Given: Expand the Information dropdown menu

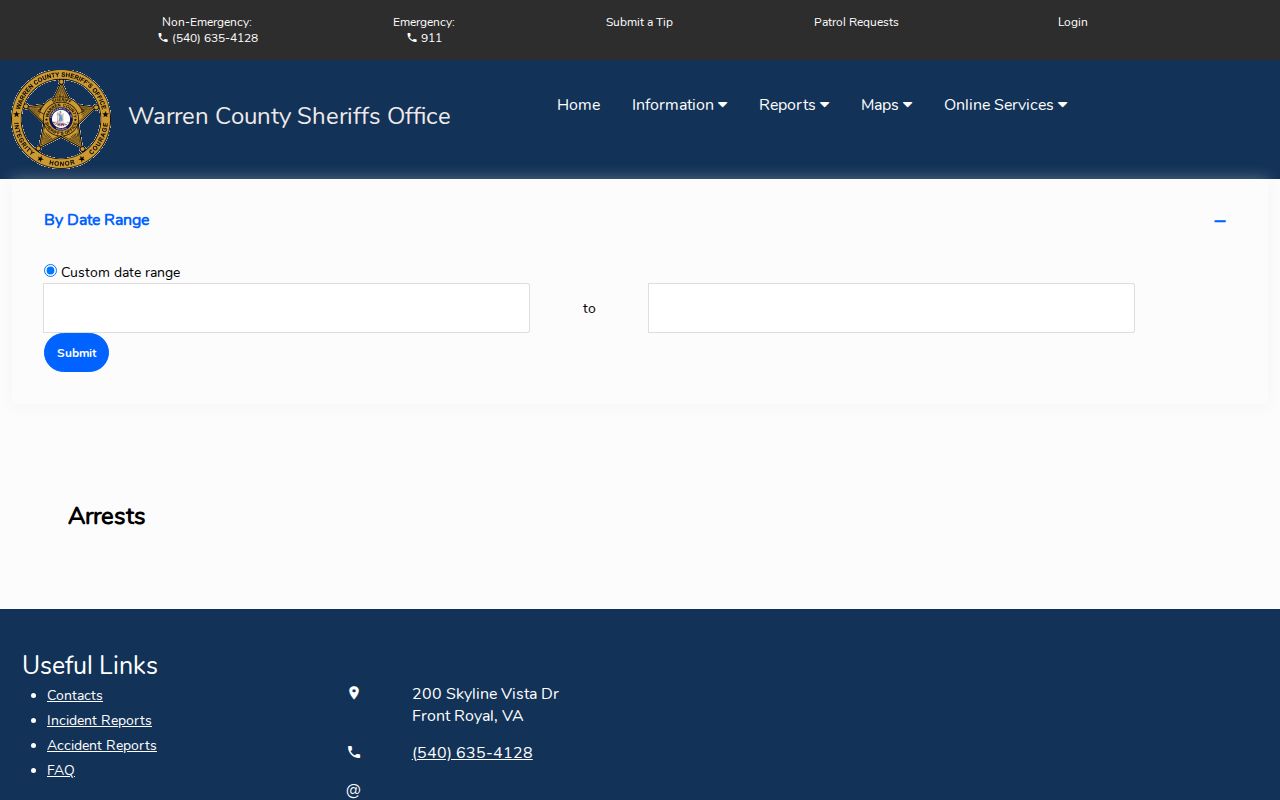Looking at the screenshot, I should point(679,105).
